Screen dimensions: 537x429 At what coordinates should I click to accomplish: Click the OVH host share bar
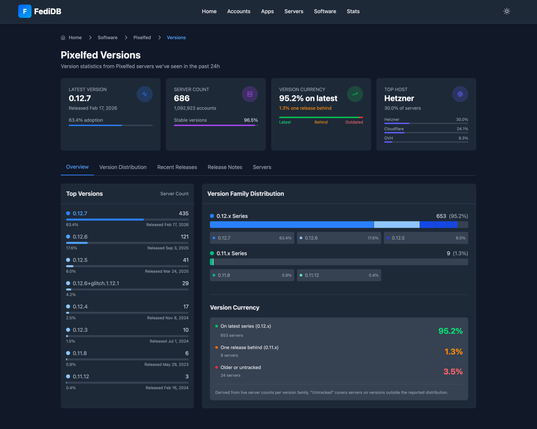coord(426,142)
